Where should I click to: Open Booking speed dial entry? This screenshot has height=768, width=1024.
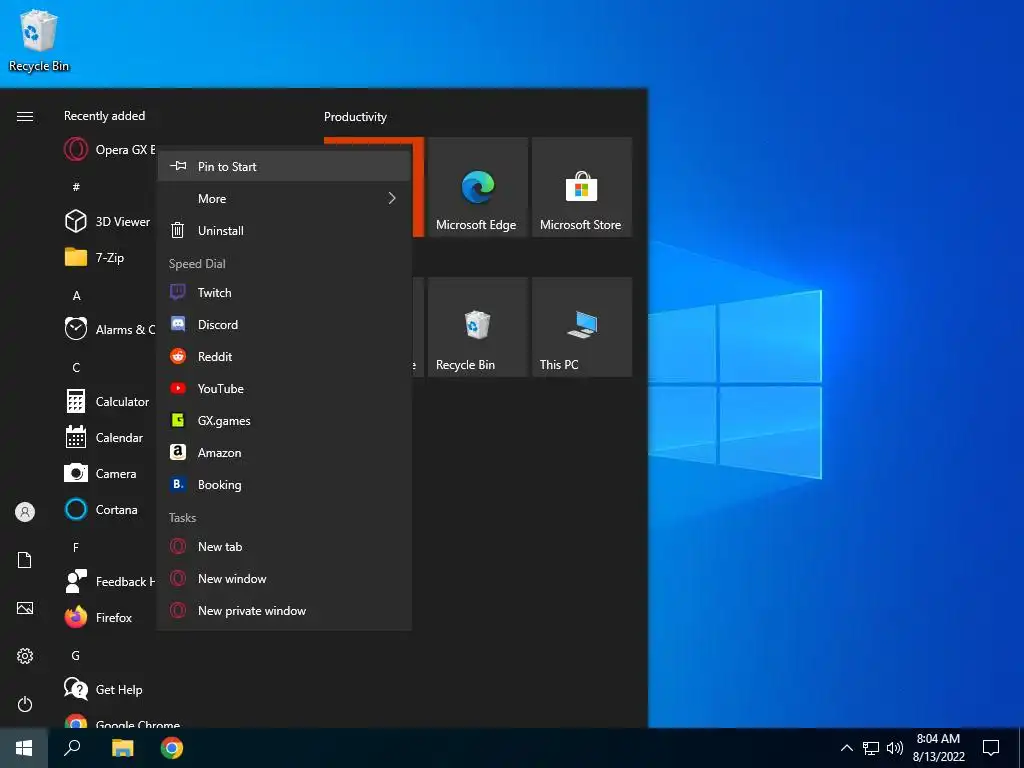284,485
